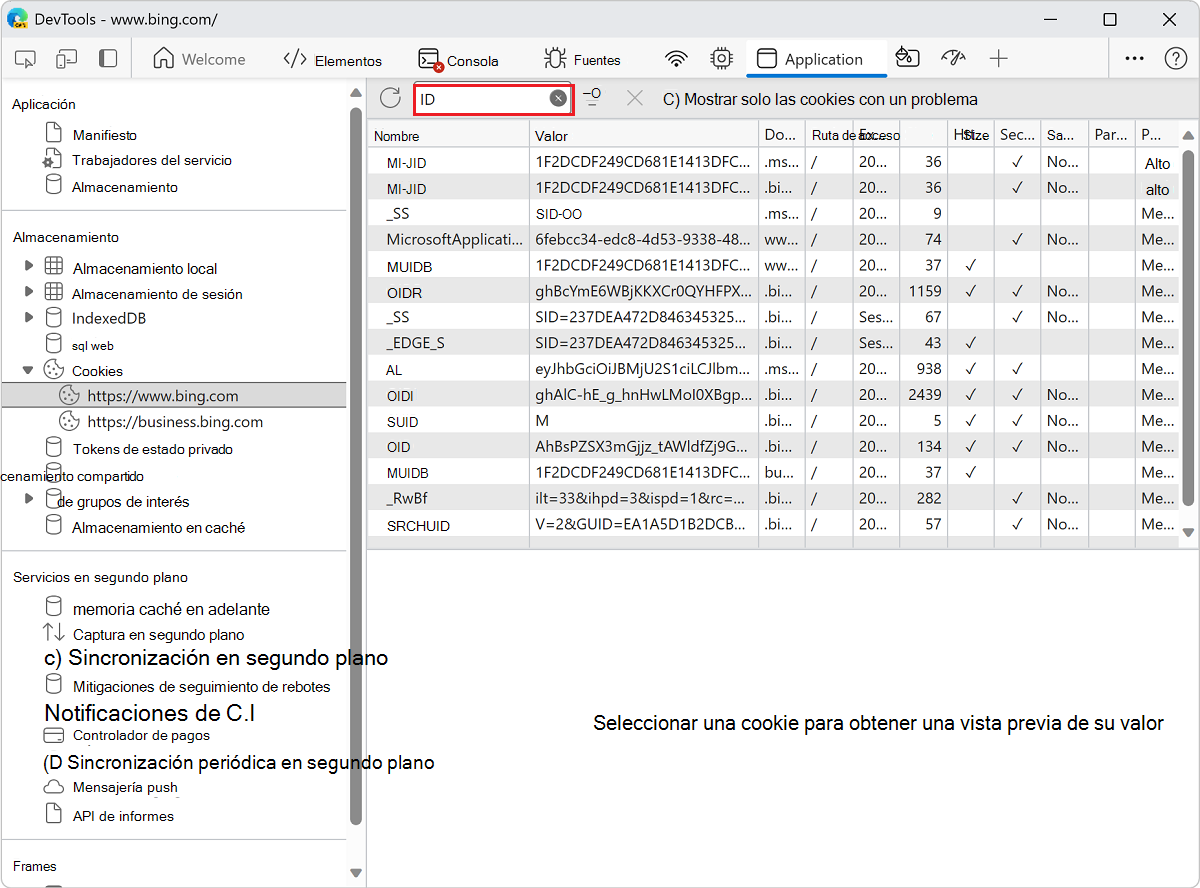Click Sincronización en segundo plano item

coord(216,658)
